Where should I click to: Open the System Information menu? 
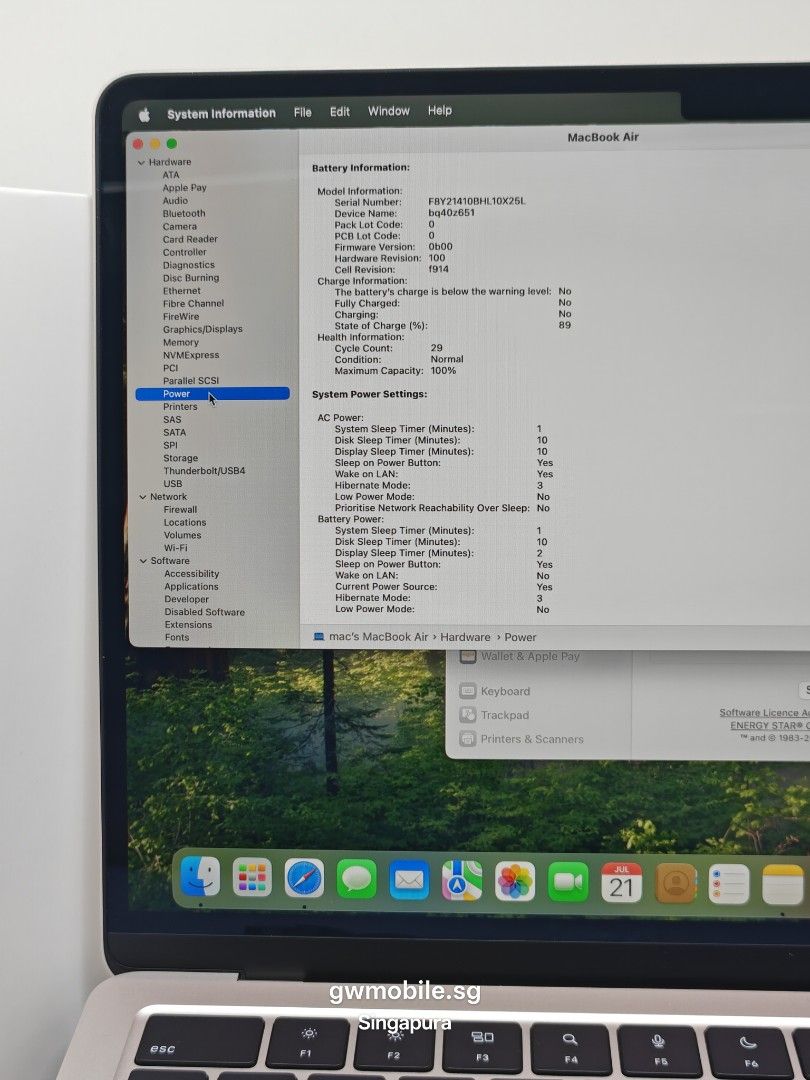221,114
